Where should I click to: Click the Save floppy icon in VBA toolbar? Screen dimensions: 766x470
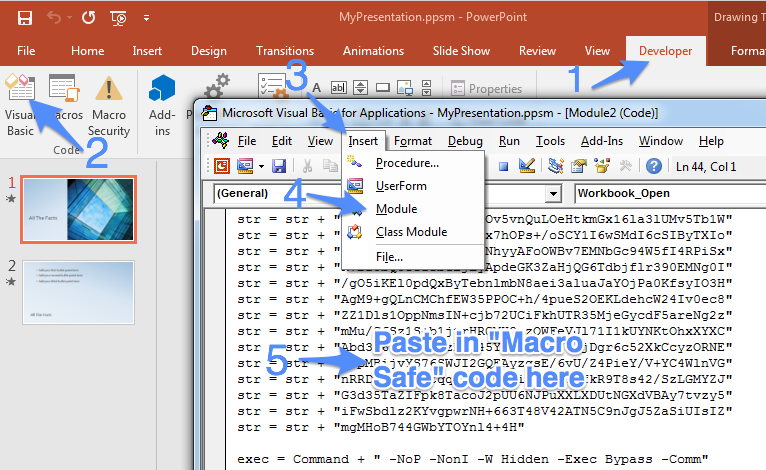pyautogui.click(x=279, y=166)
